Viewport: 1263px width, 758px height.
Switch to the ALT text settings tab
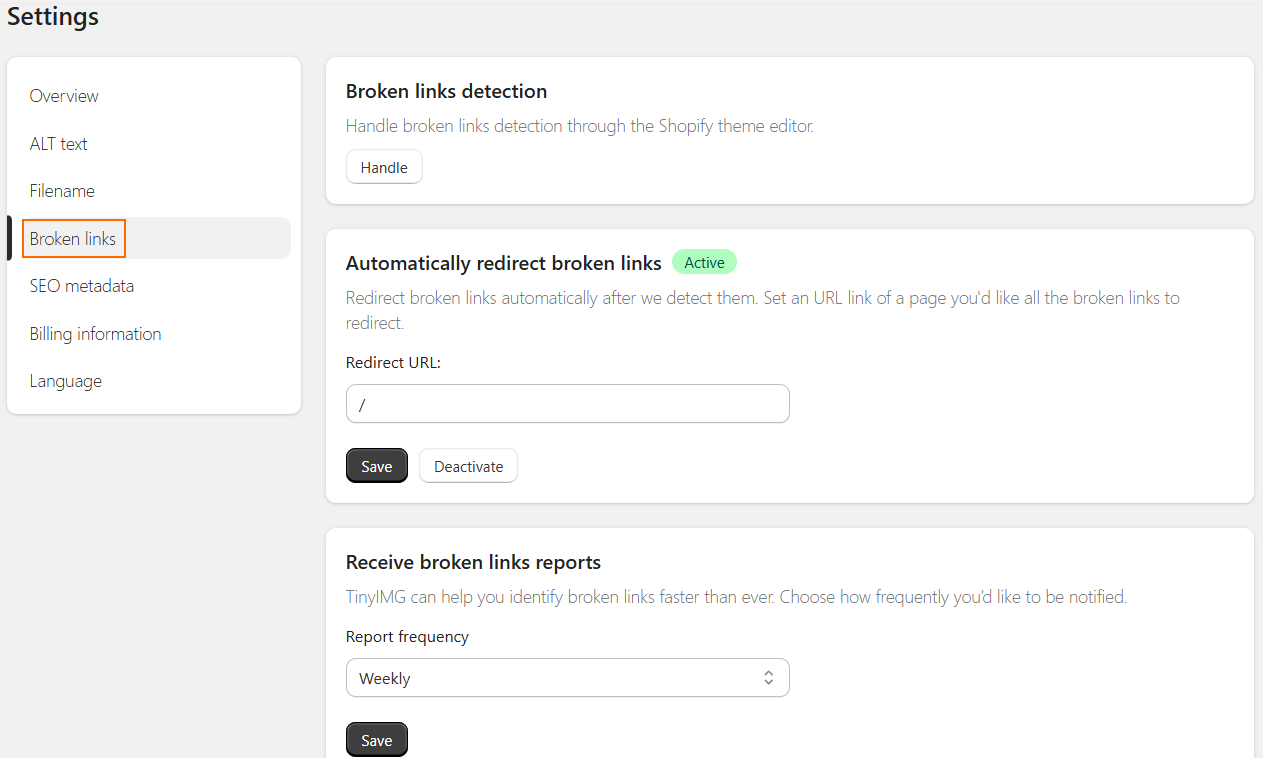(x=58, y=143)
